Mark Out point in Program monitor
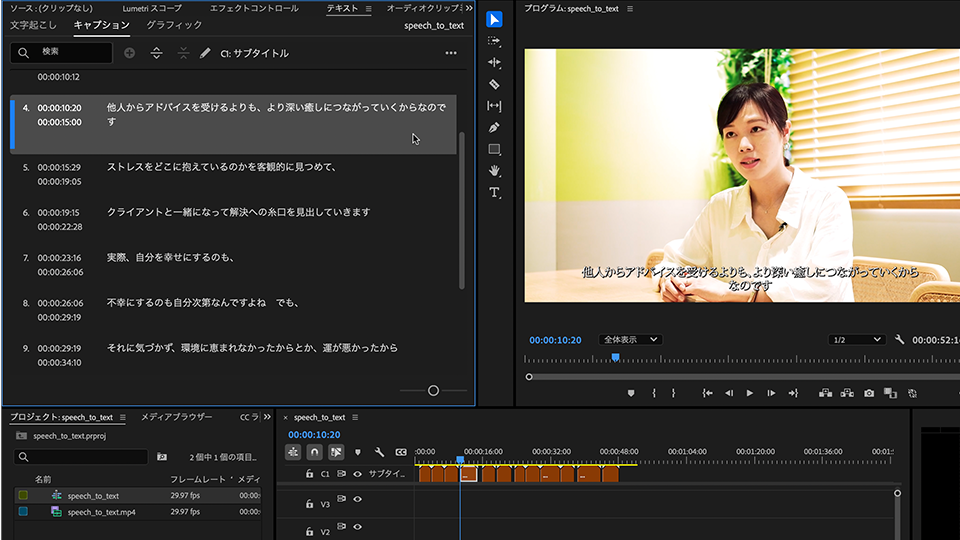This screenshot has width=960, height=540. coord(673,393)
